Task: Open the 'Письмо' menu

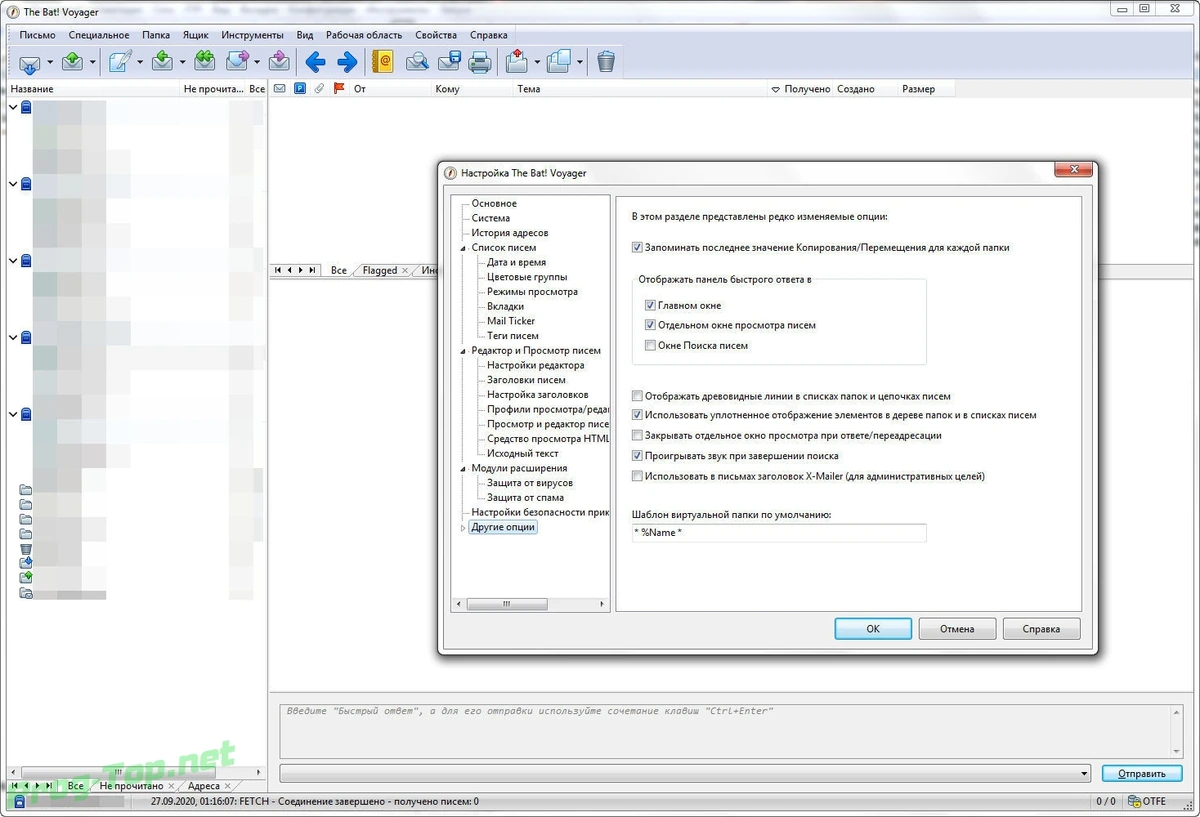Action: click(37, 35)
